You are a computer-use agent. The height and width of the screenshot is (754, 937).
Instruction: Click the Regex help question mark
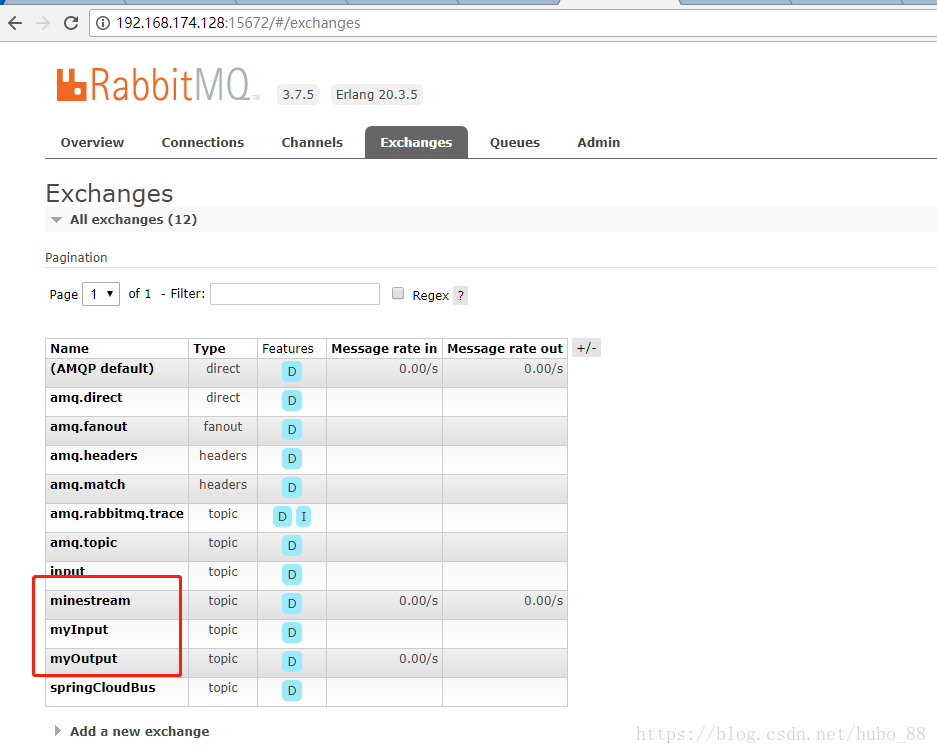pos(460,296)
